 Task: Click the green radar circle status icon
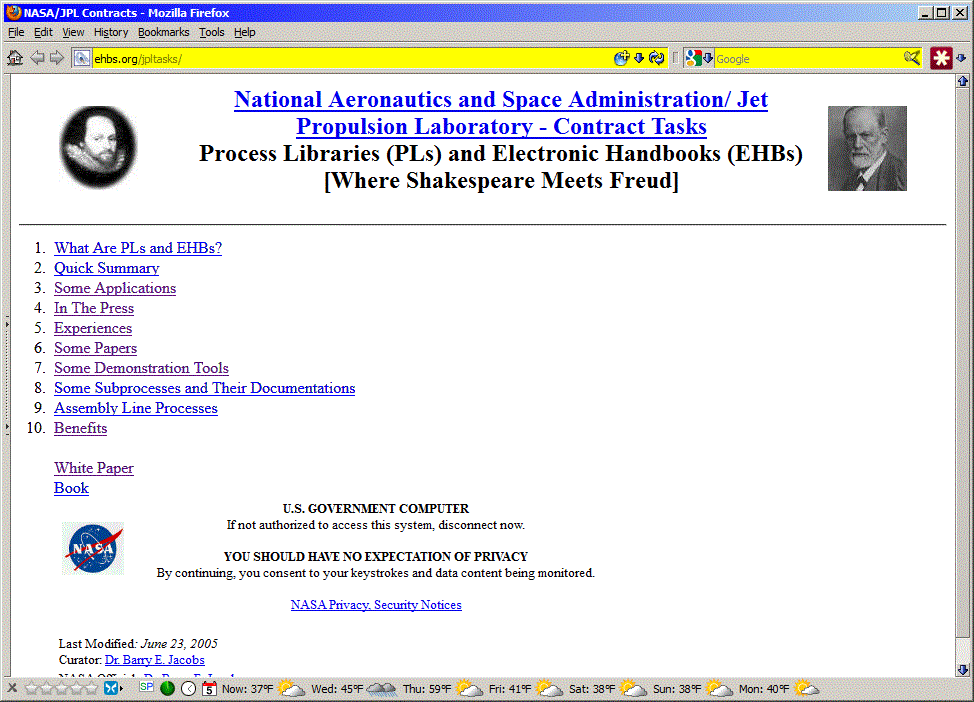click(x=167, y=688)
